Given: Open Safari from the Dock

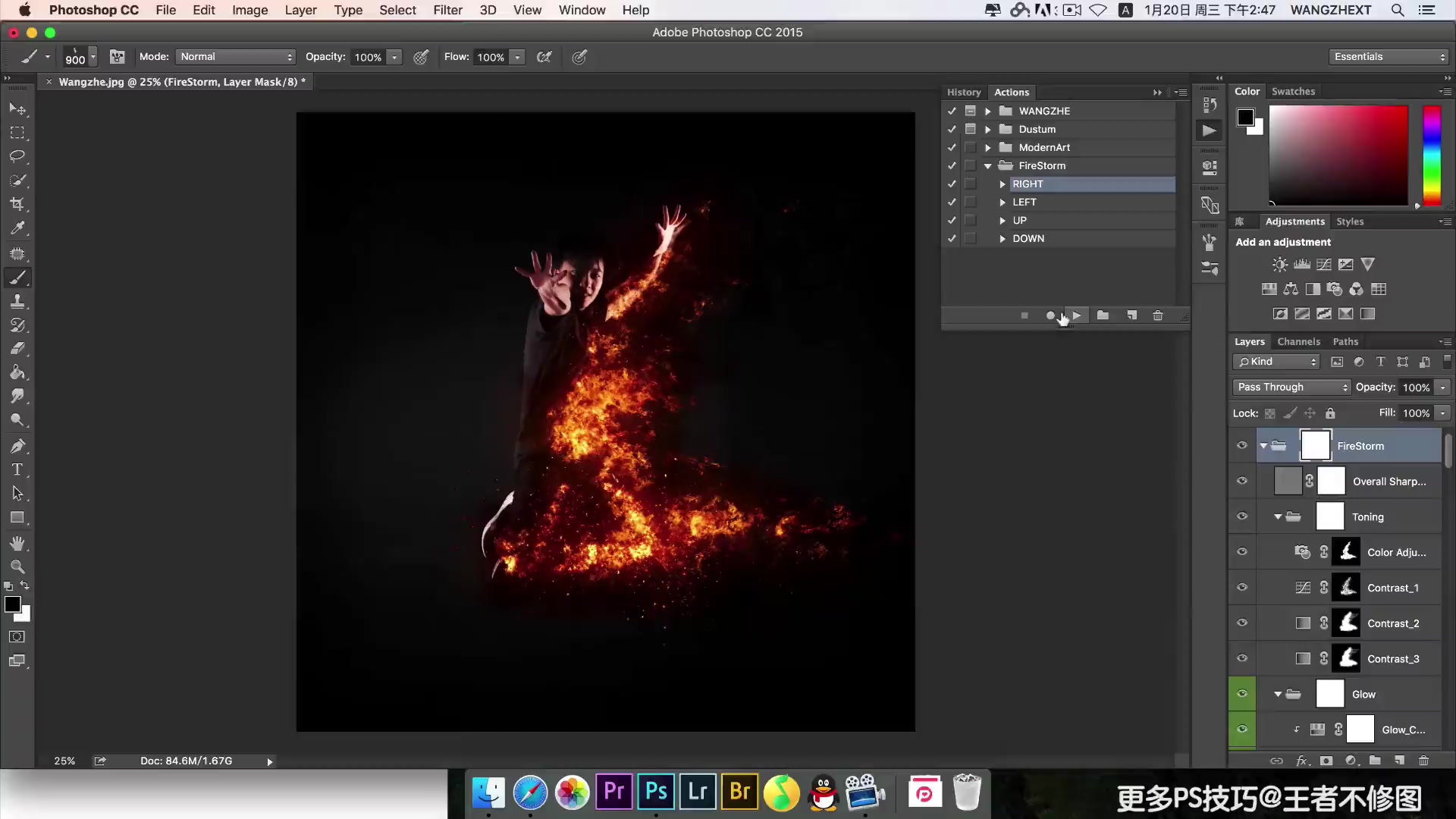Looking at the screenshot, I should coord(530,793).
